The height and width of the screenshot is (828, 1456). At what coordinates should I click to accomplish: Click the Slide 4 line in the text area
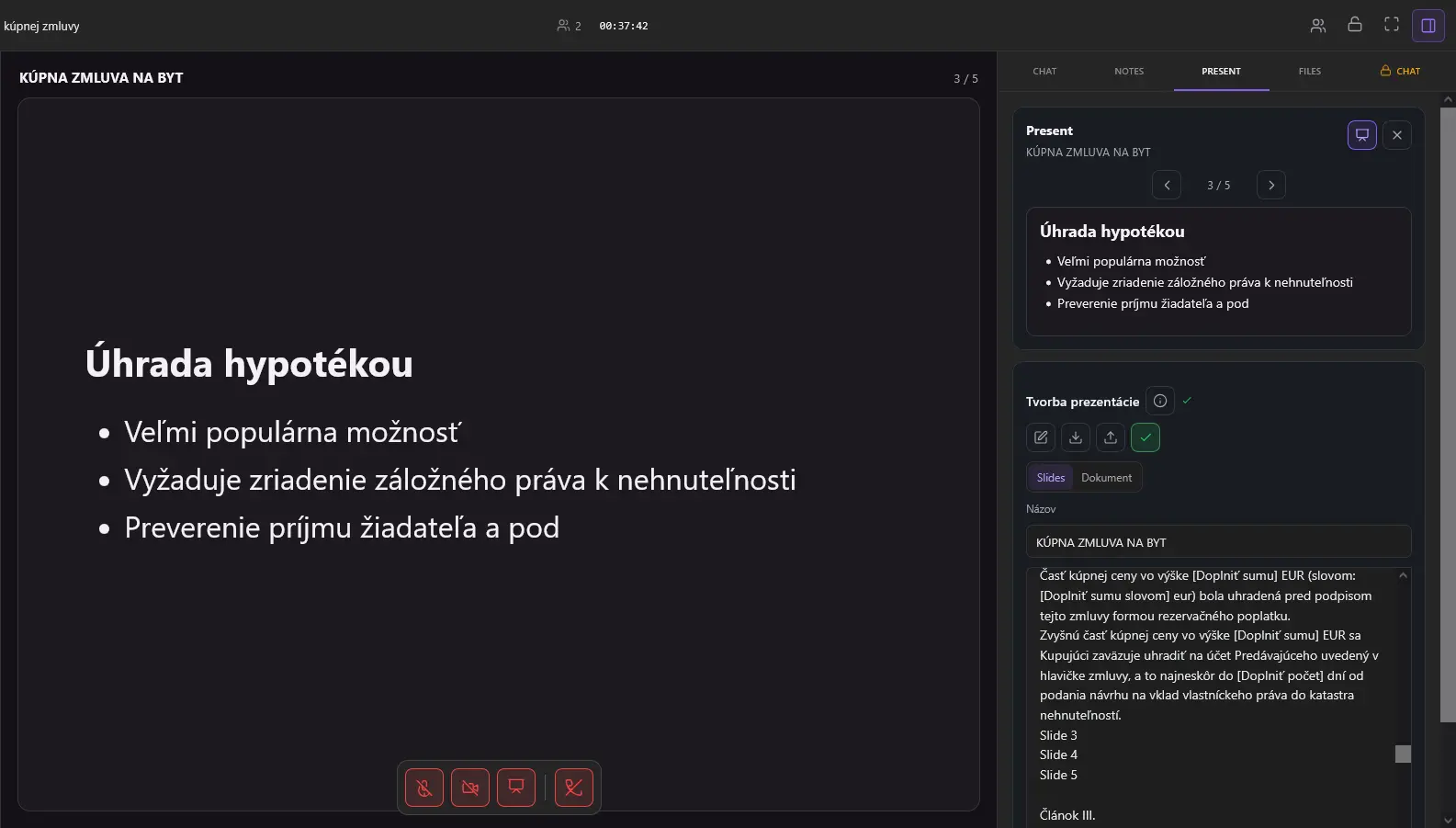pos(1058,754)
